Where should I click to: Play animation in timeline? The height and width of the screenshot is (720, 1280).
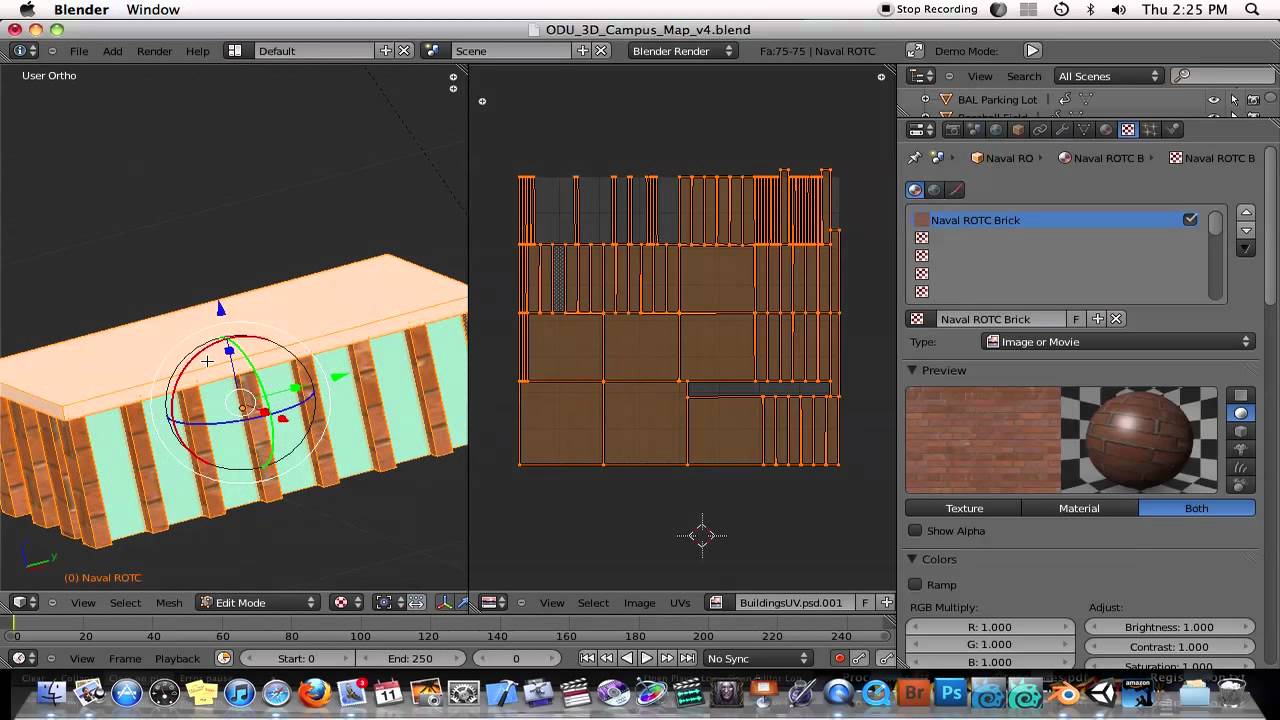(646, 658)
